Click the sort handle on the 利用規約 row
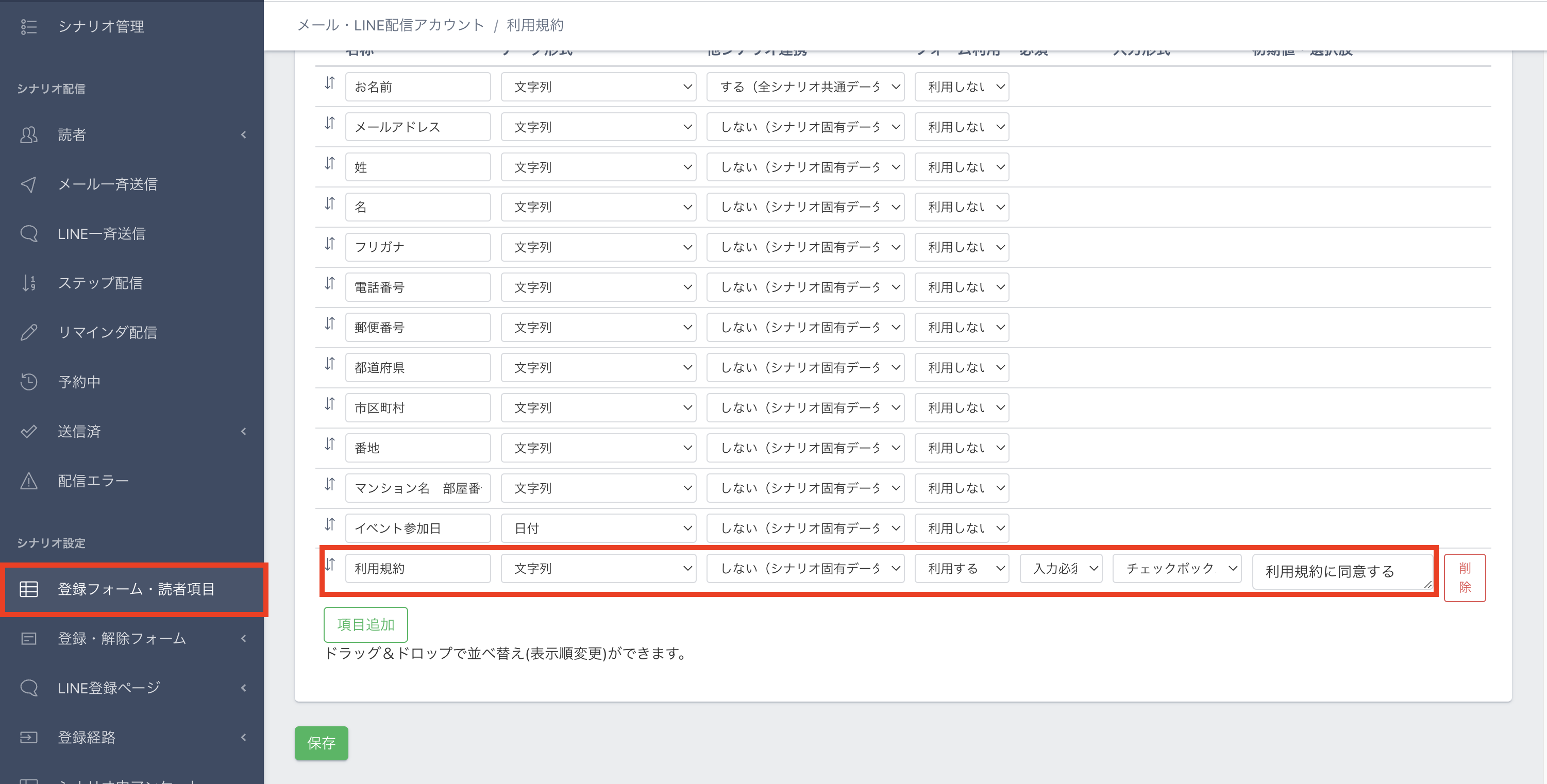 point(330,564)
